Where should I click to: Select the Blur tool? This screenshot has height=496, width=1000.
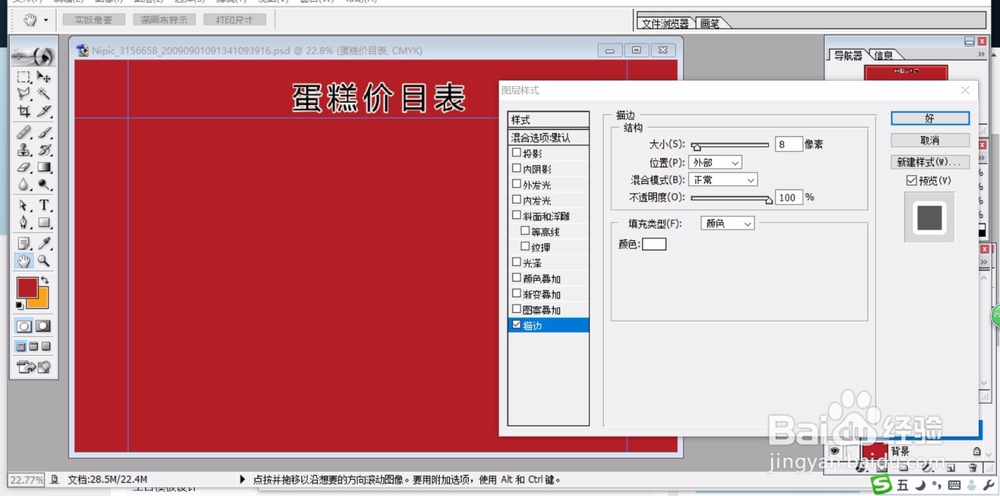coord(24,184)
